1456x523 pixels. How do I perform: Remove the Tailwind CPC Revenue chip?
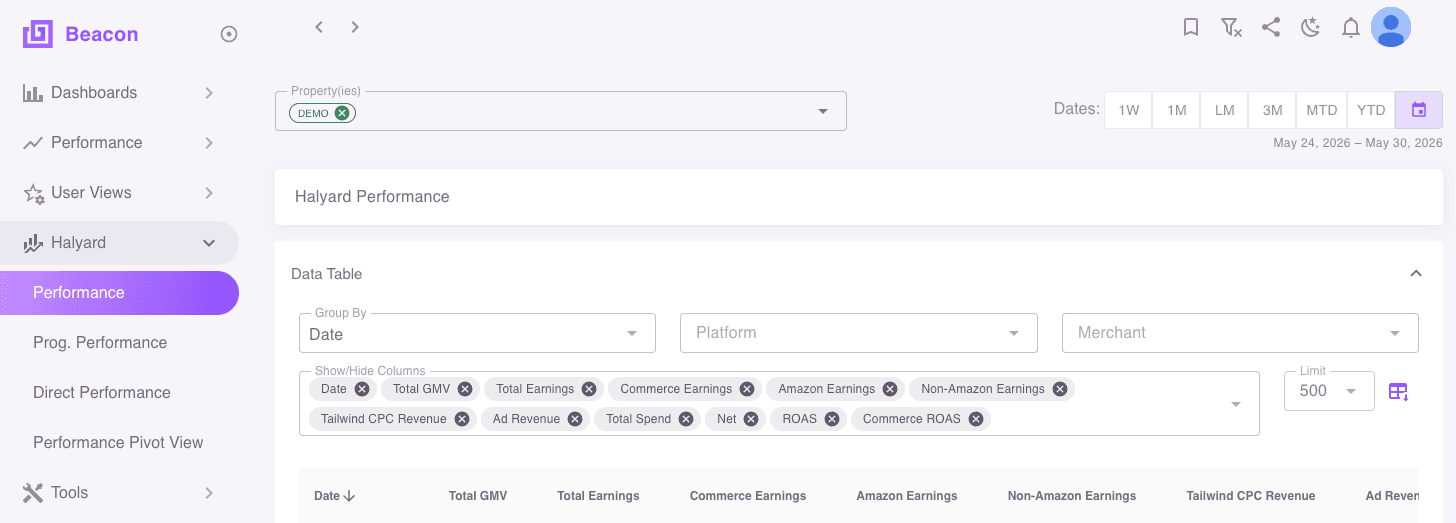(x=462, y=419)
